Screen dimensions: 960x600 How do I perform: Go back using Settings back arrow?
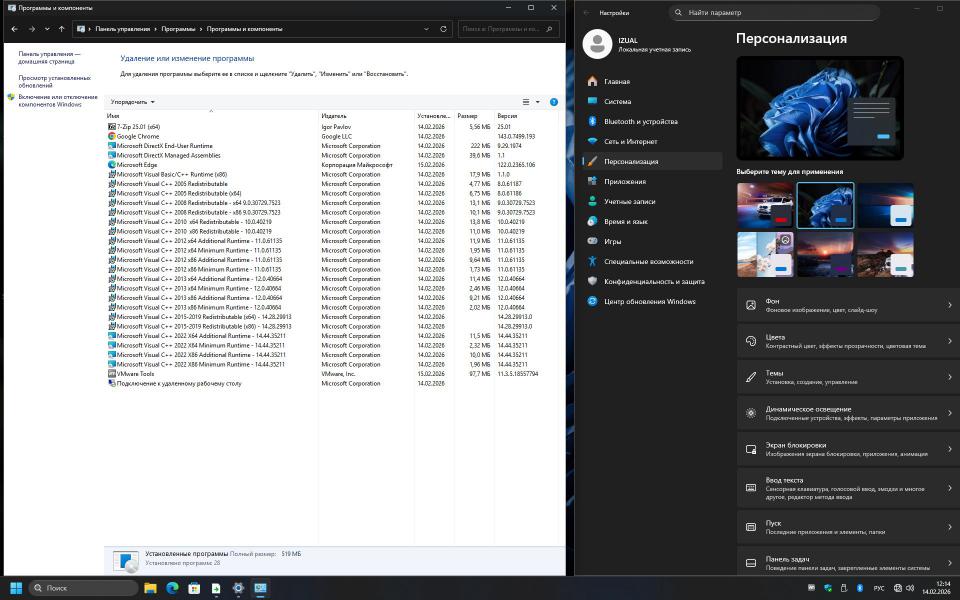pyautogui.click(x=586, y=13)
